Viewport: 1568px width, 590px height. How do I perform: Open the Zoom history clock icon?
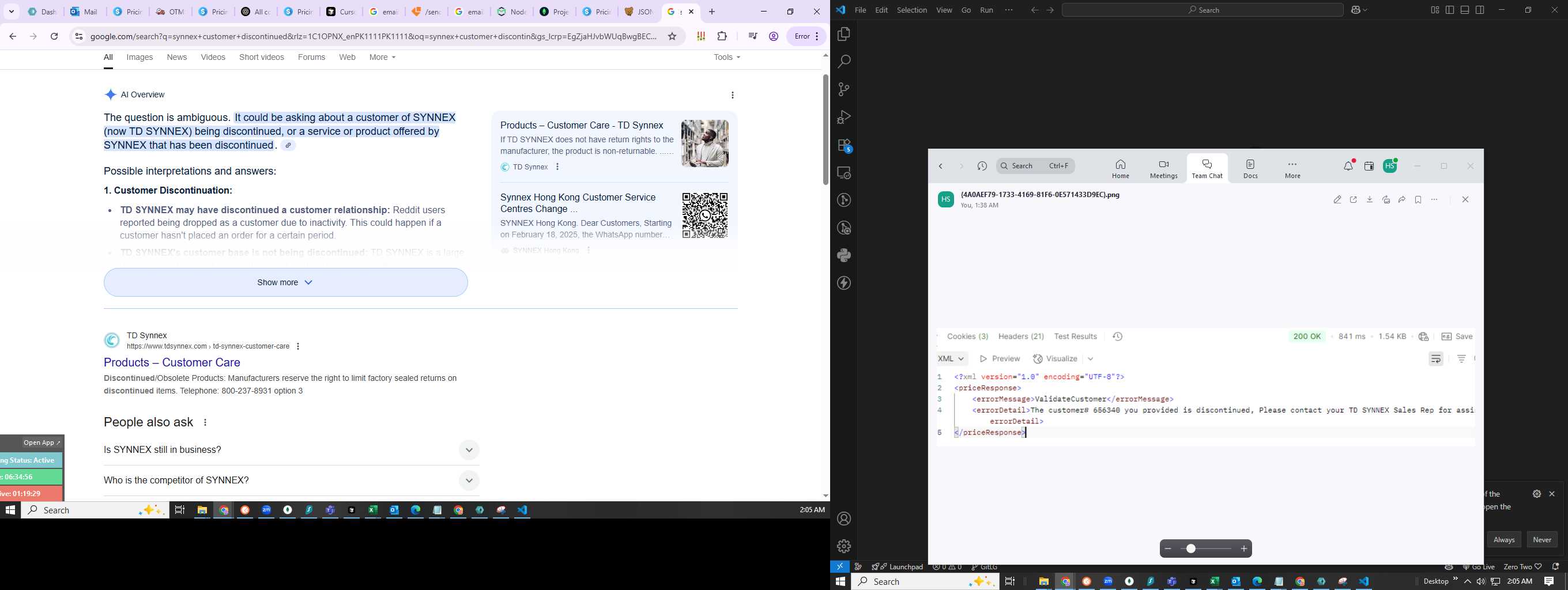tap(982, 166)
